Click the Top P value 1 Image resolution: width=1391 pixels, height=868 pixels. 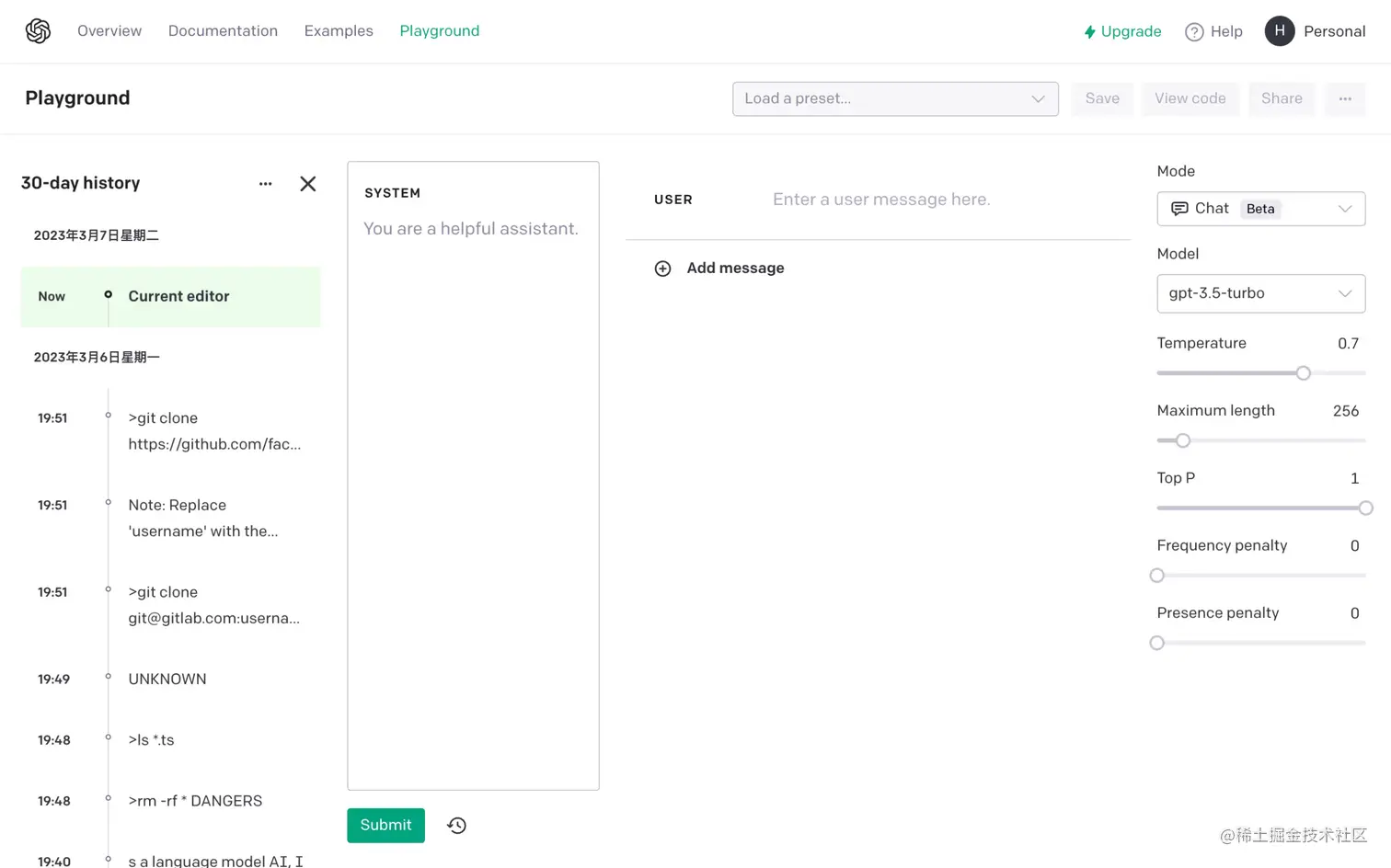pyautogui.click(x=1354, y=478)
